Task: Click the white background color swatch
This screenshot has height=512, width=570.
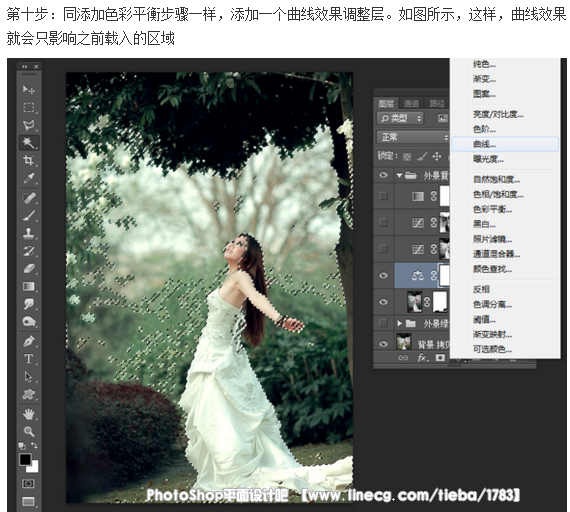Action: (x=34, y=468)
